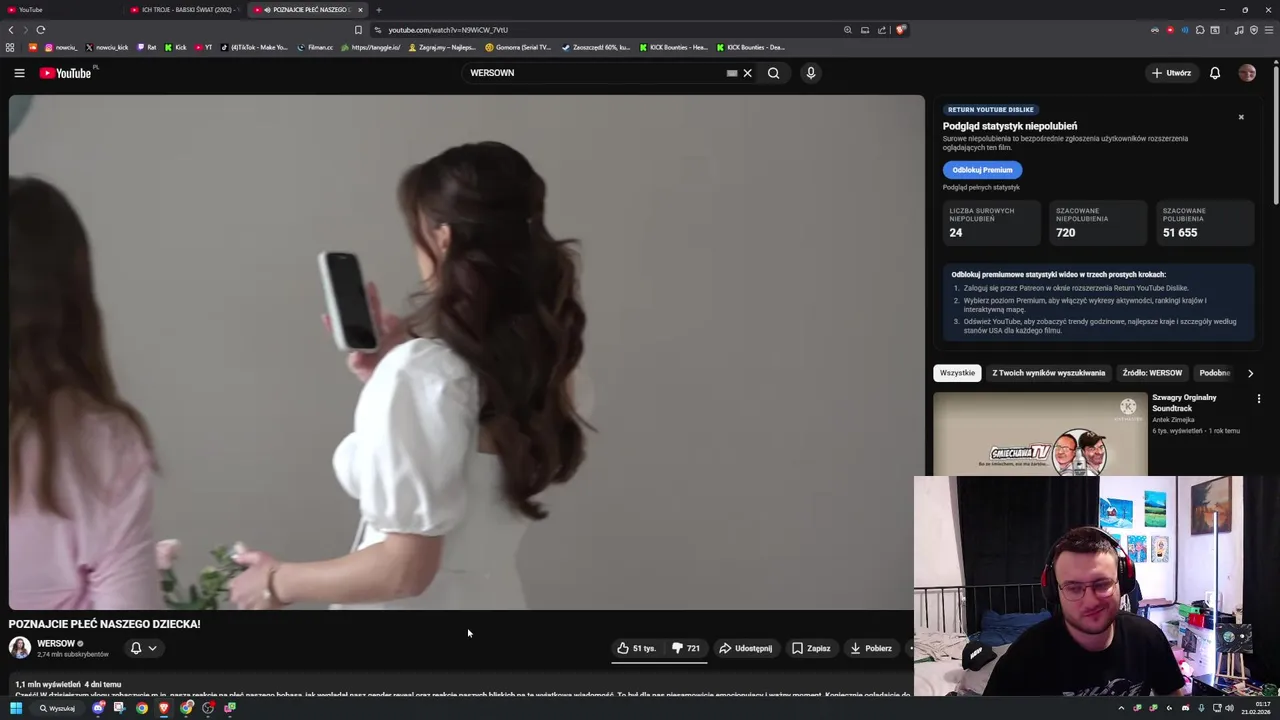Open the zoom control in address bar

click(x=848, y=30)
